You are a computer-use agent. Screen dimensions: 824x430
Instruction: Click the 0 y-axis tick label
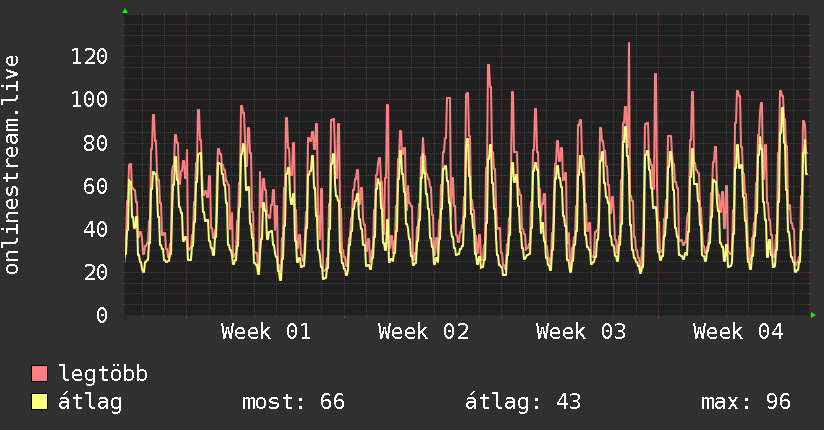tap(101, 315)
